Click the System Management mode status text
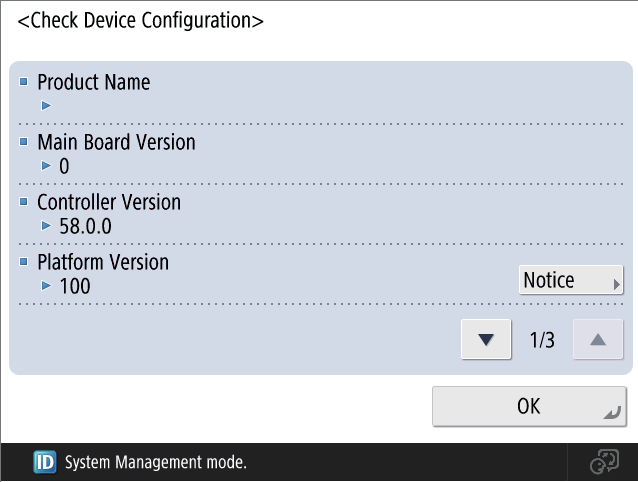638x482 pixels. 156,462
